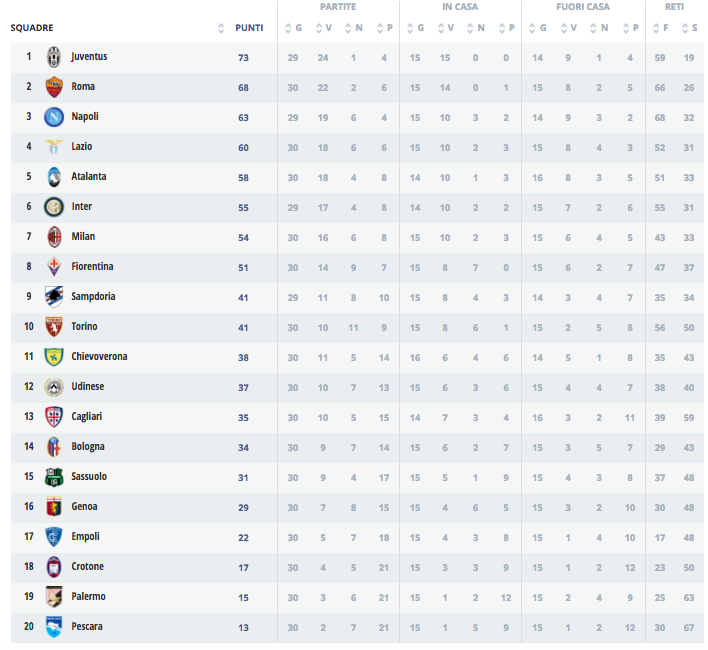Click the Milan club crest icon

54,237
